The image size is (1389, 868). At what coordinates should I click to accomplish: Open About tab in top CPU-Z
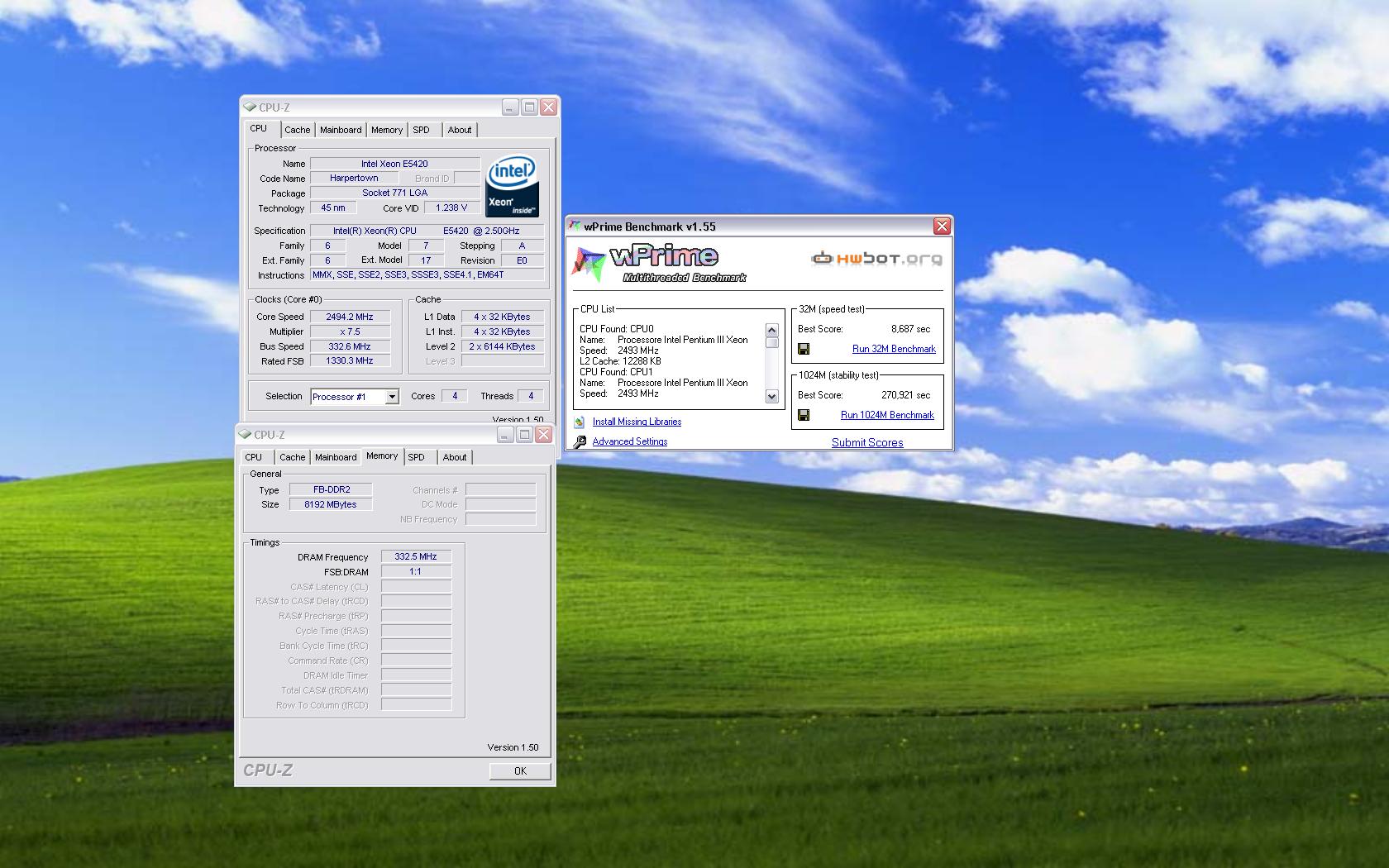click(460, 130)
